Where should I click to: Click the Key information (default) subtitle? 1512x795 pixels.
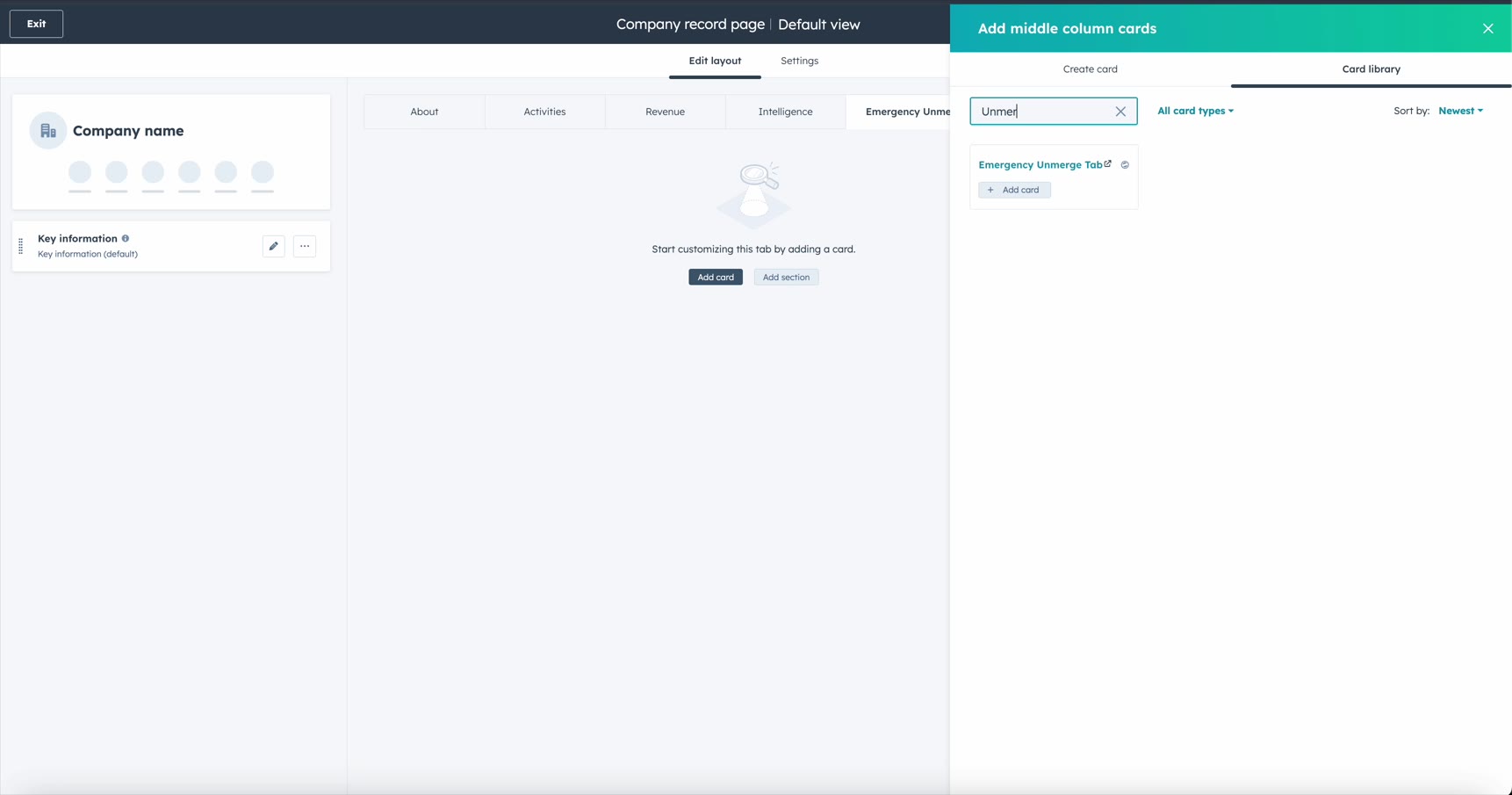pyautogui.click(x=88, y=254)
